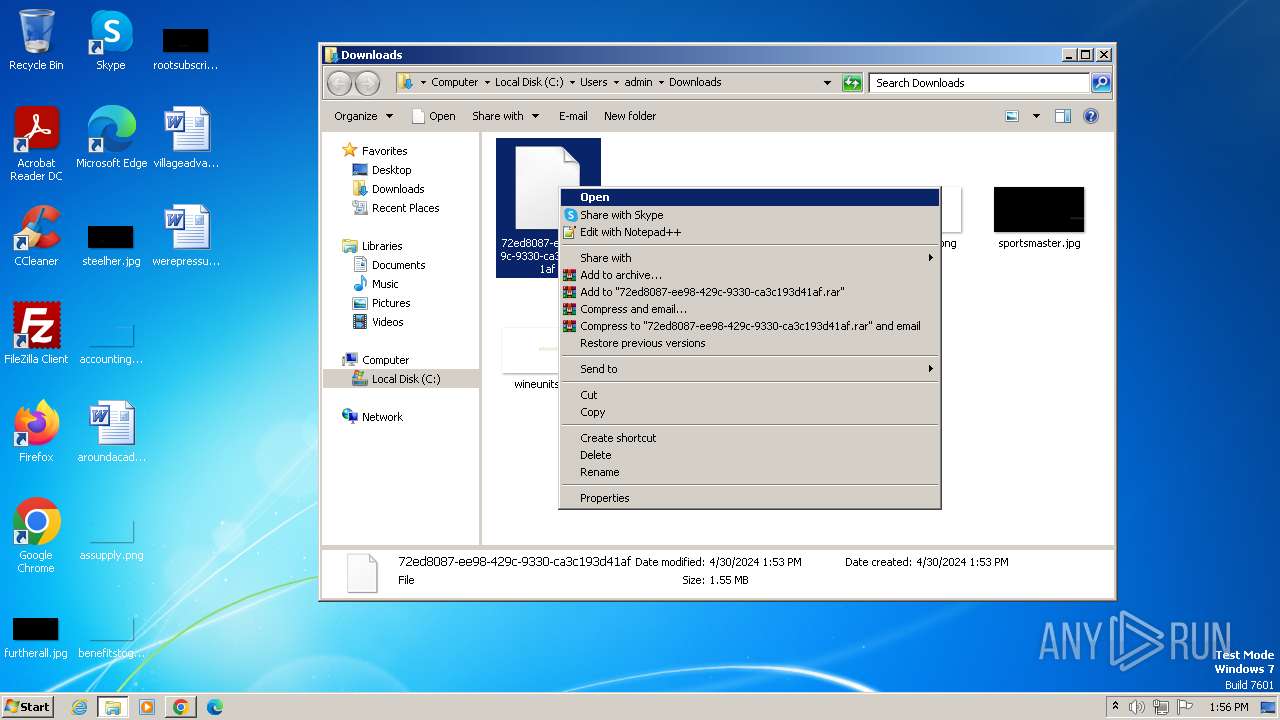
Task: Open CCleaner desktop shortcut
Action: (x=36, y=236)
